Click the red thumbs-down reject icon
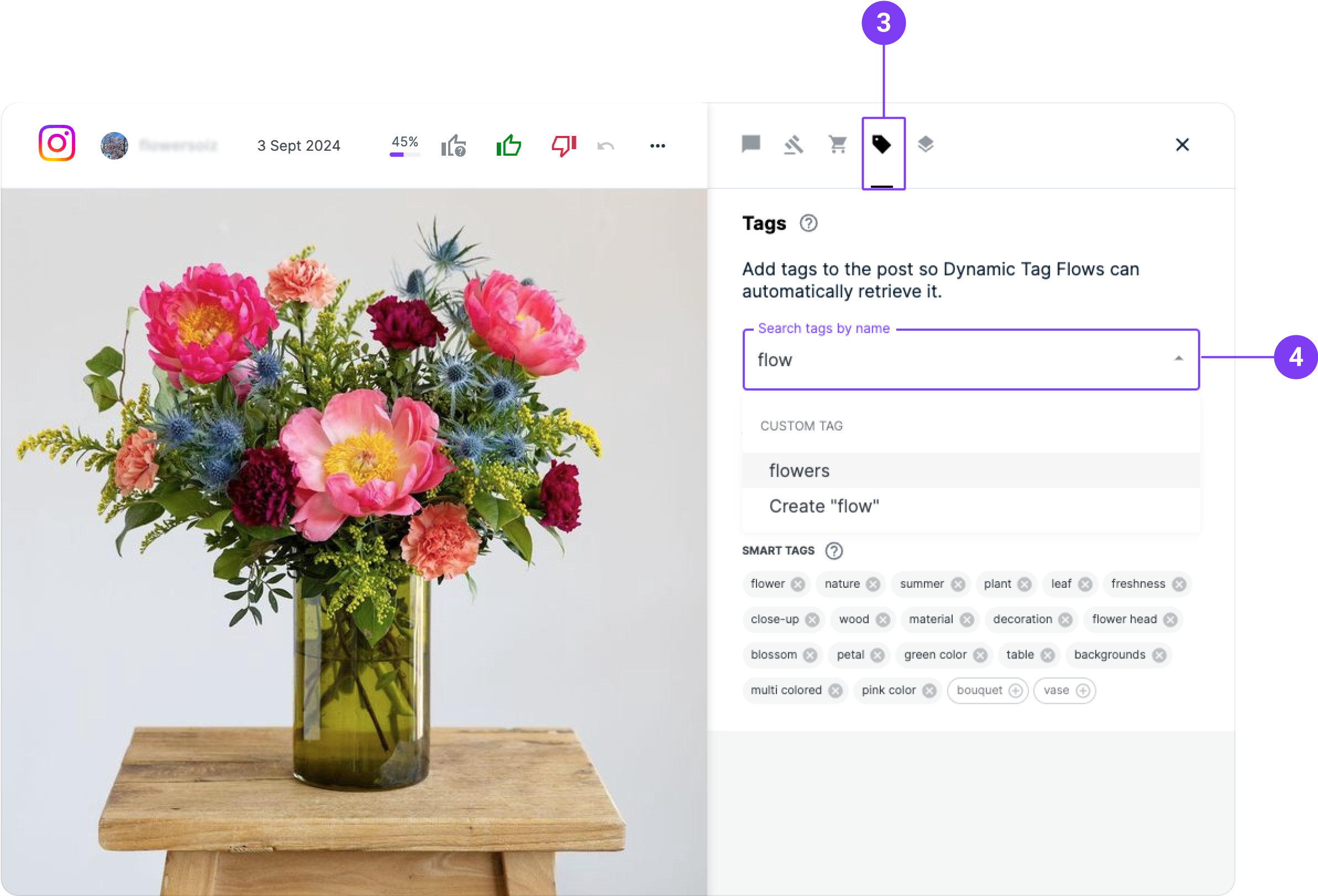Image resolution: width=1318 pixels, height=896 pixels. tap(563, 146)
